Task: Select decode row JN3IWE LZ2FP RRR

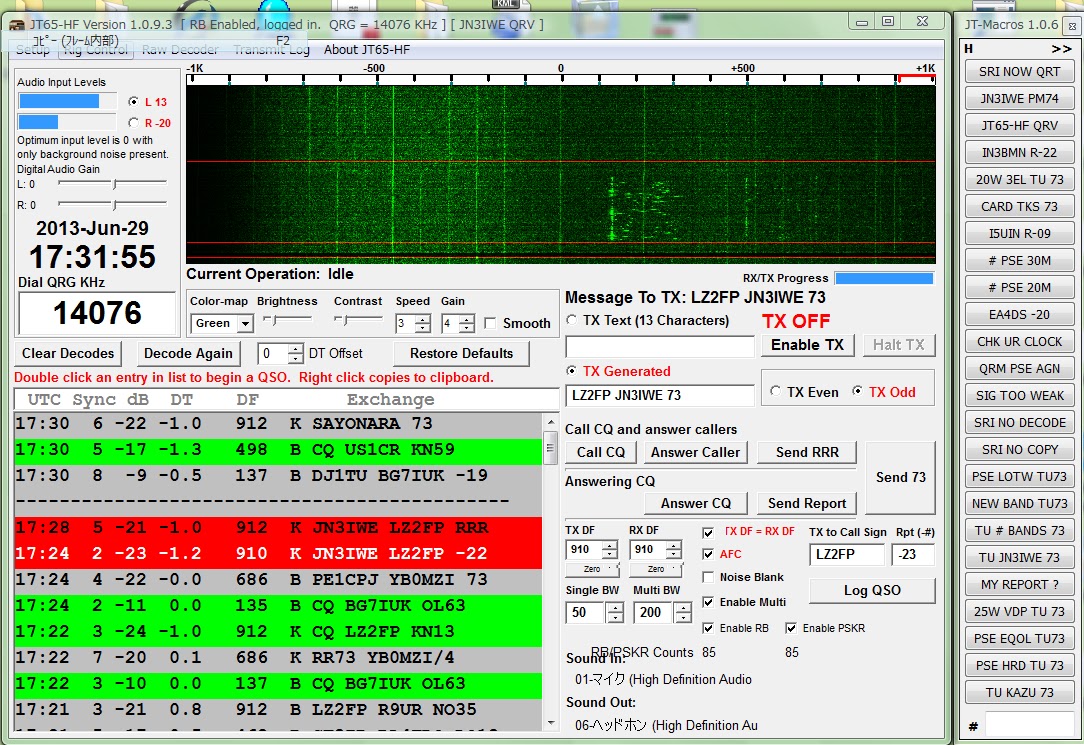Action: [278, 528]
